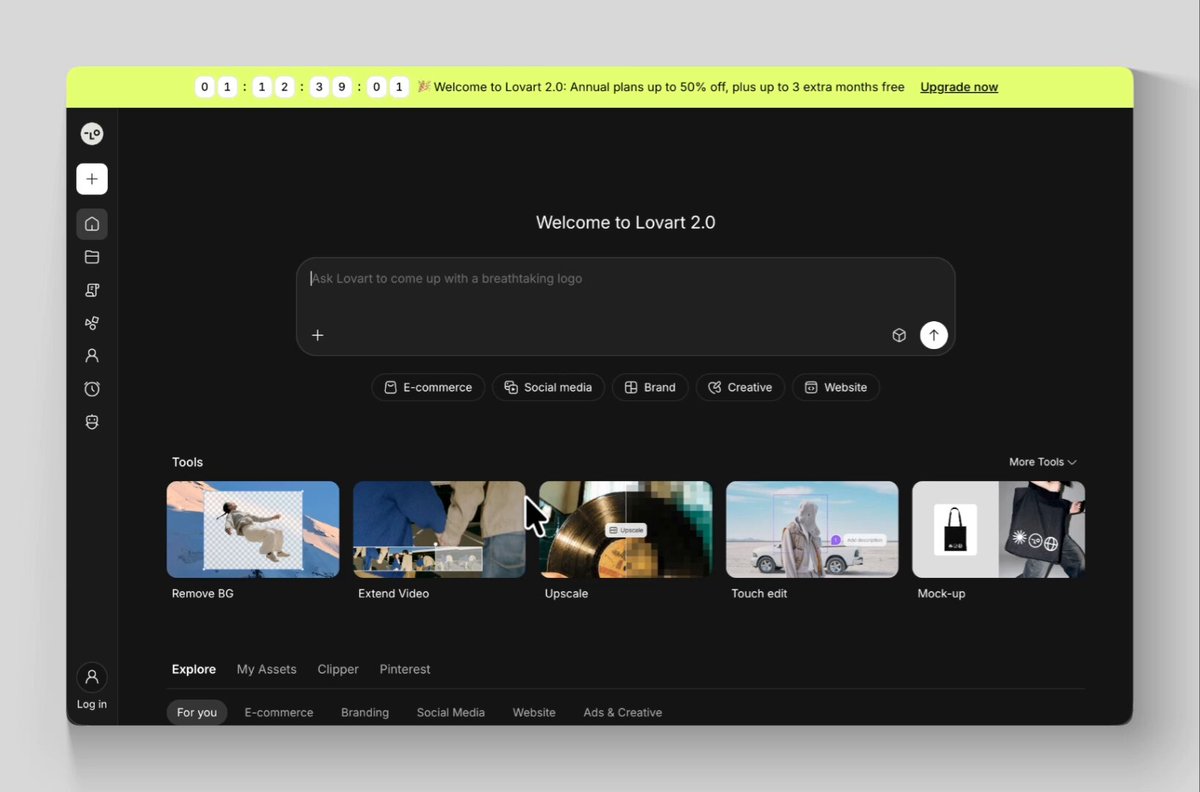Switch to the Clipper tab
The image size is (1200, 792).
pos(338,669)
